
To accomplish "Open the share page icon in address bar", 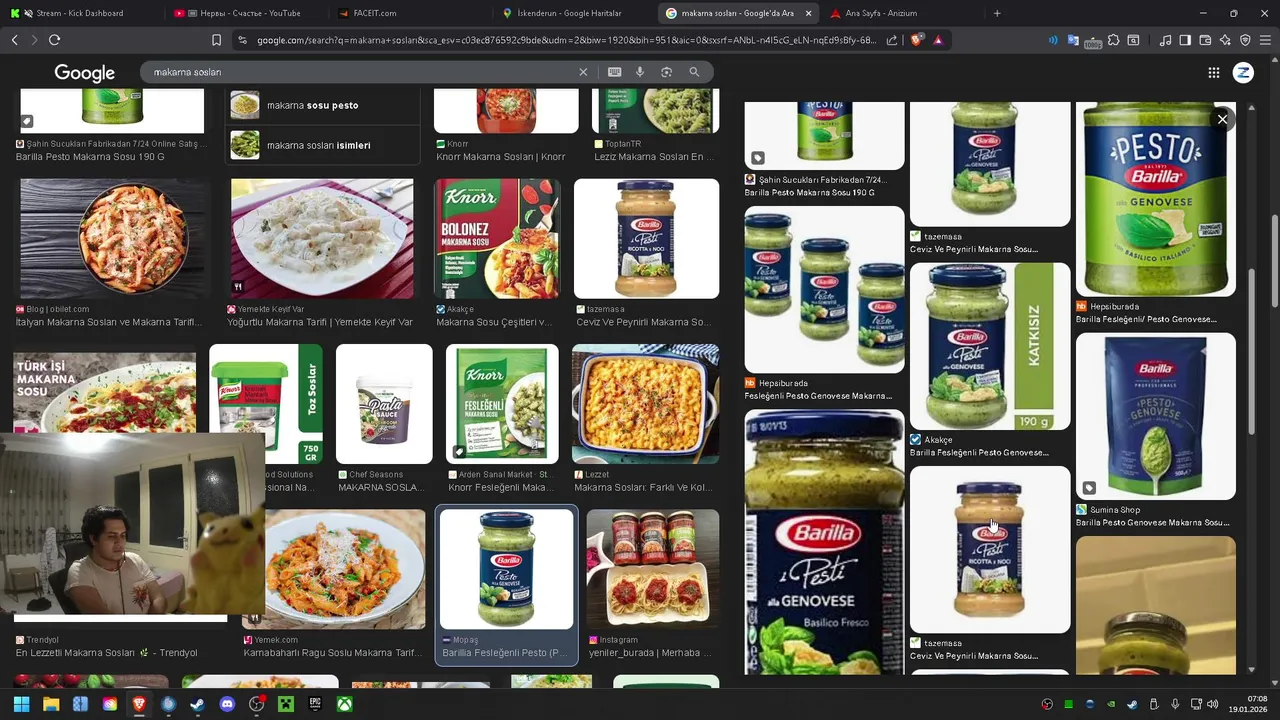I will (892, 40).
